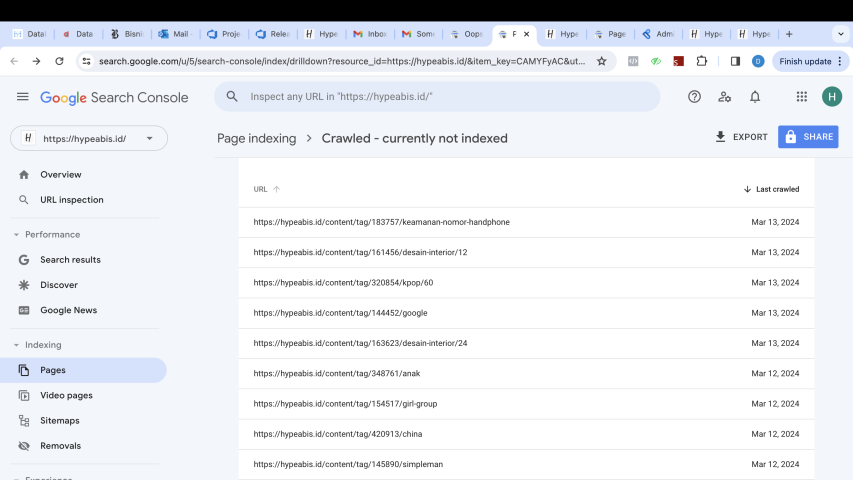Switch to the Admin tab

point(658,34)
